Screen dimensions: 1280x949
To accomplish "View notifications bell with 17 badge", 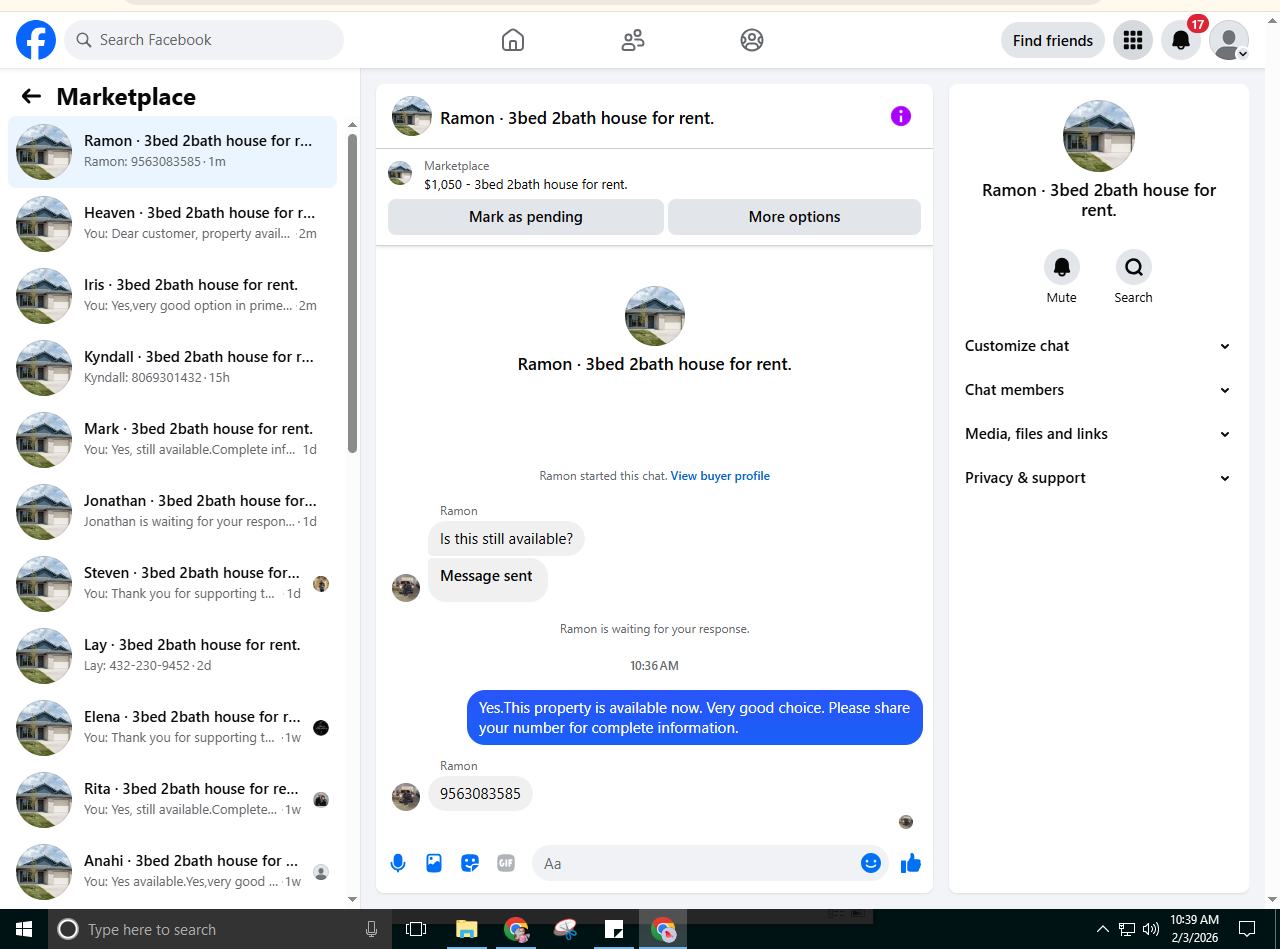I will (x=1181, y=40).
